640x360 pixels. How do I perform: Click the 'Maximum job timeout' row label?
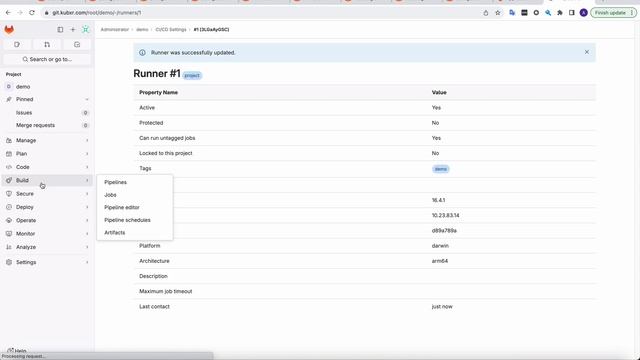(165, 291)
